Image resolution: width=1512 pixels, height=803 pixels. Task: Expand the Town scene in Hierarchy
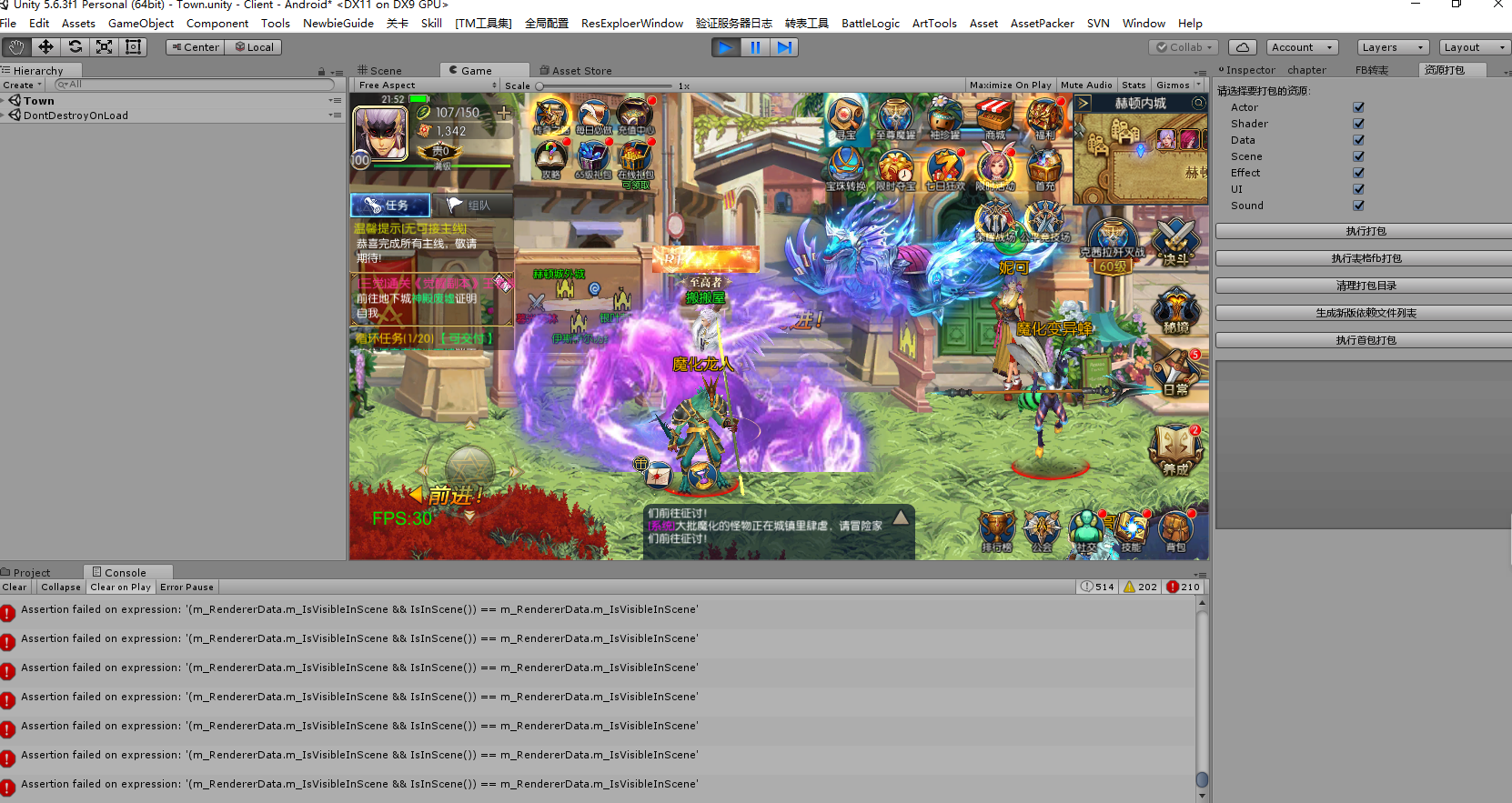pyautogui.click(x=5, y=101)
